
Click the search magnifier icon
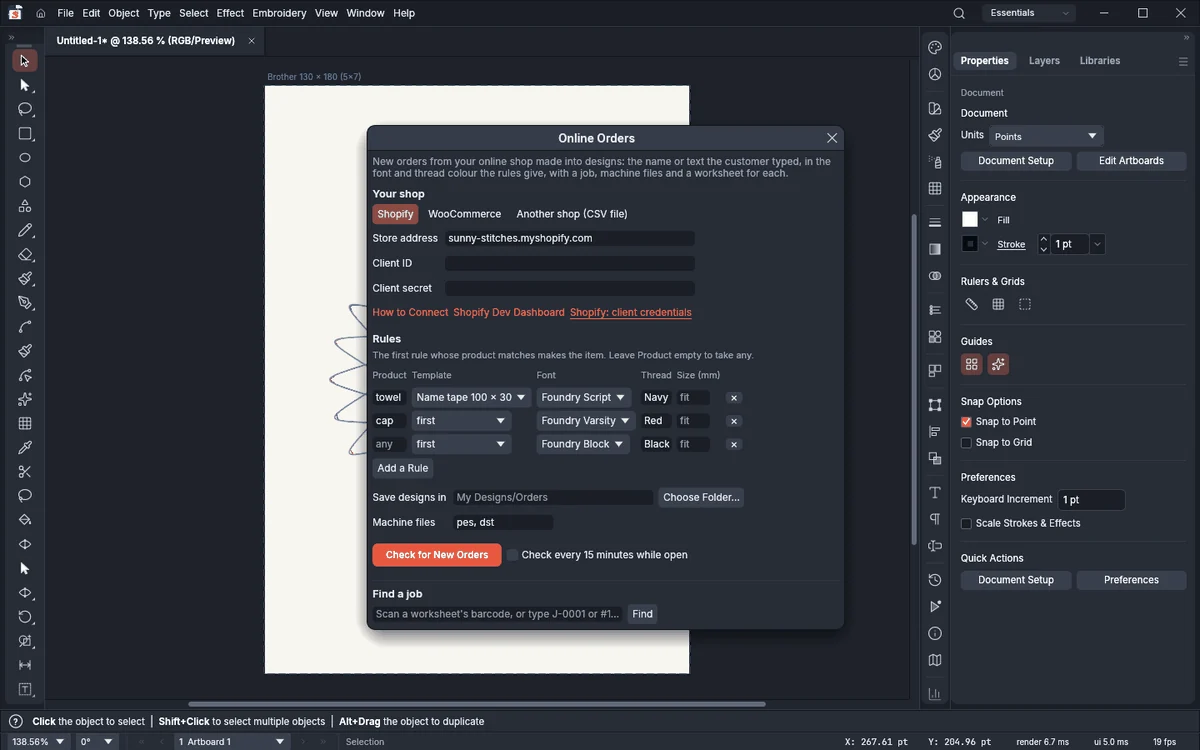pyautogui.click(x=959, y=13)
